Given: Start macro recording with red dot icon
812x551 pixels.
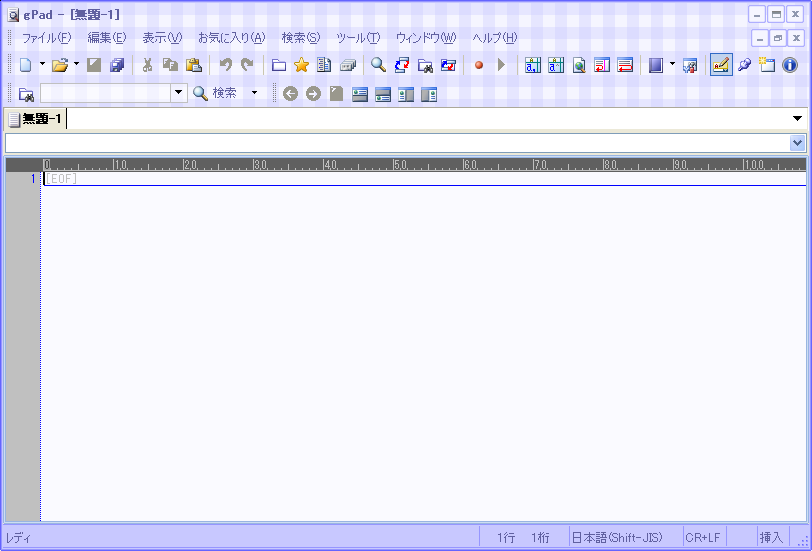Looking at the screenshot, I should click(x=479, y=65).
